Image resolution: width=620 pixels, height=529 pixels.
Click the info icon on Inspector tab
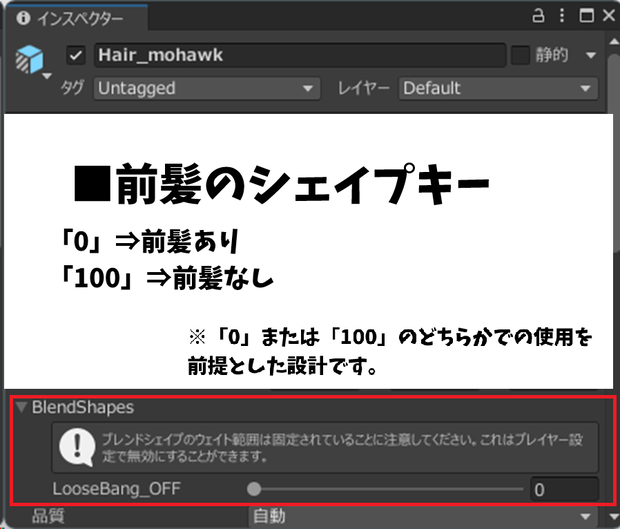[x=23, y=18]
